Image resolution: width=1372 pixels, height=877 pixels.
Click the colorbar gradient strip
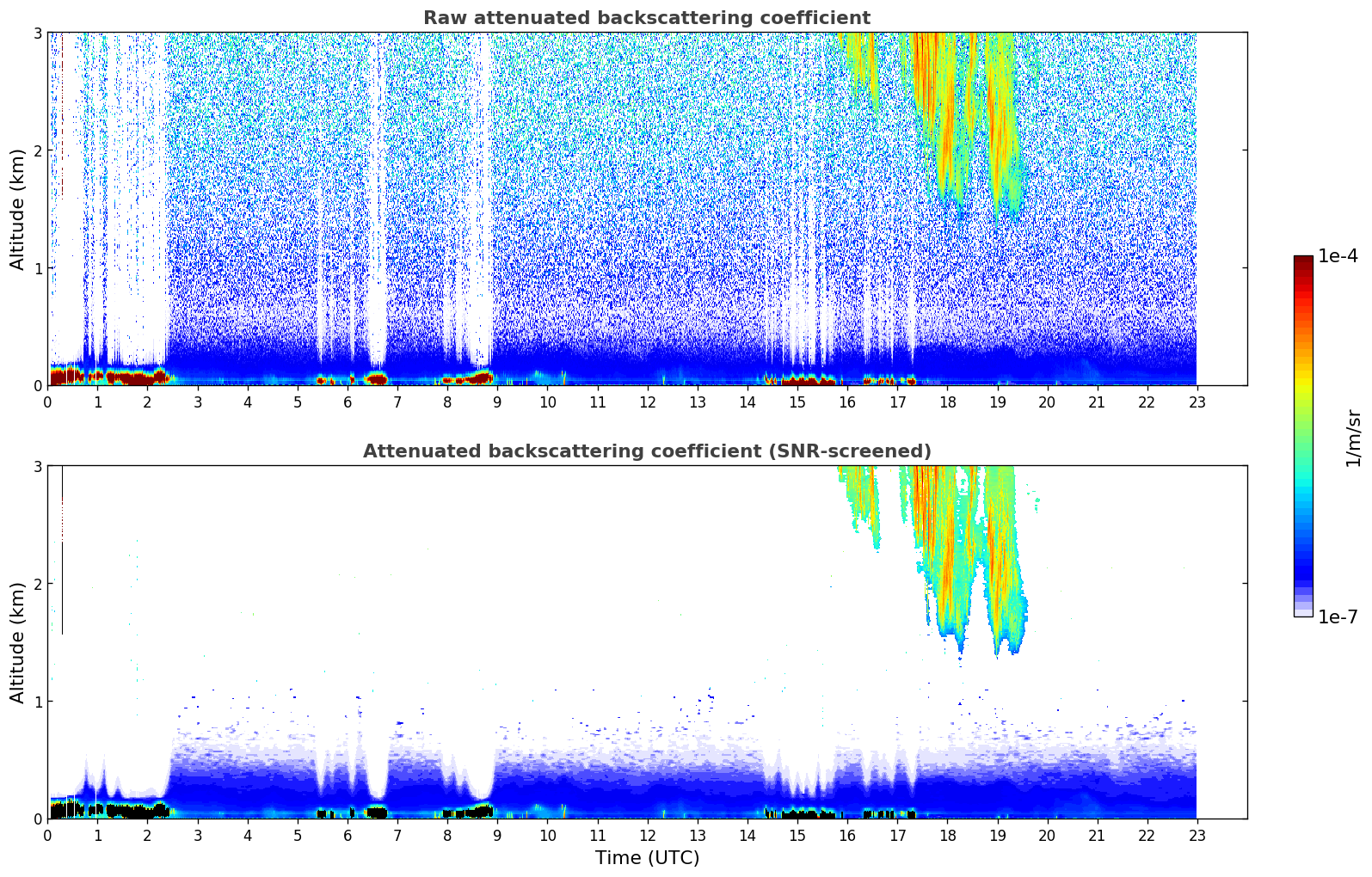click(x=1303, y=436)
